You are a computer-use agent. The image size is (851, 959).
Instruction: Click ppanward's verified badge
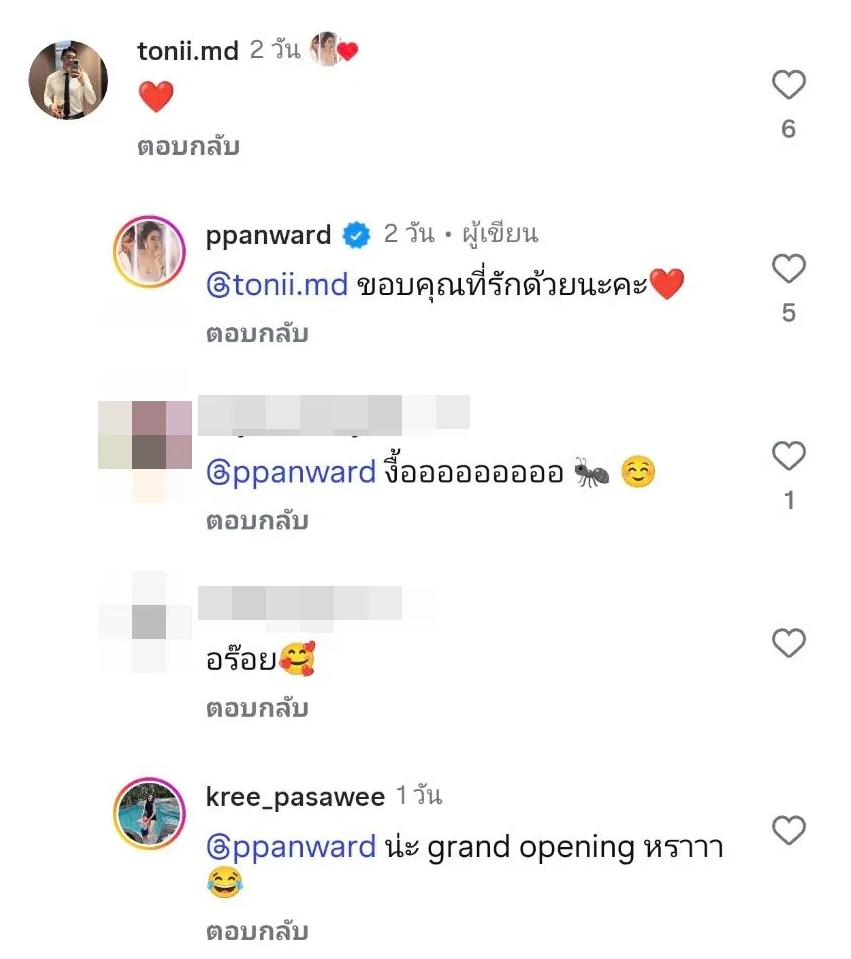(x=357, y=235)
